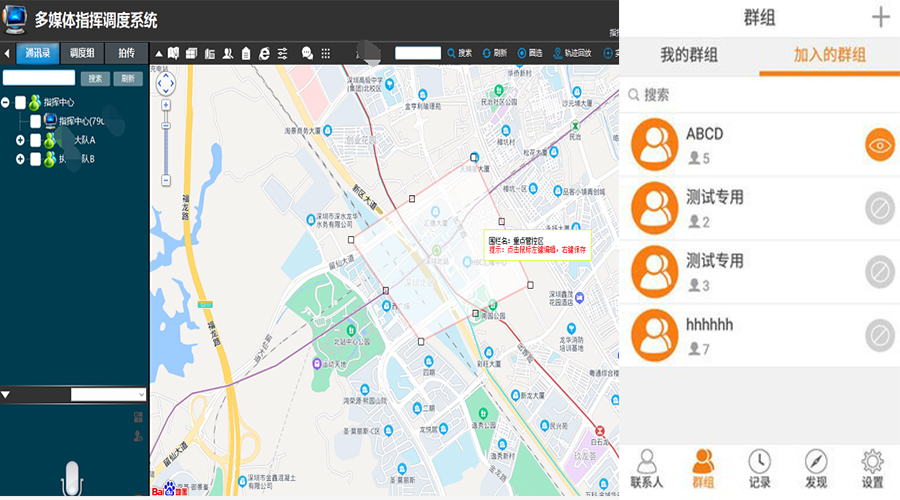
Task: Click the 记录 clock icon
Action: (x=760, y=468)
